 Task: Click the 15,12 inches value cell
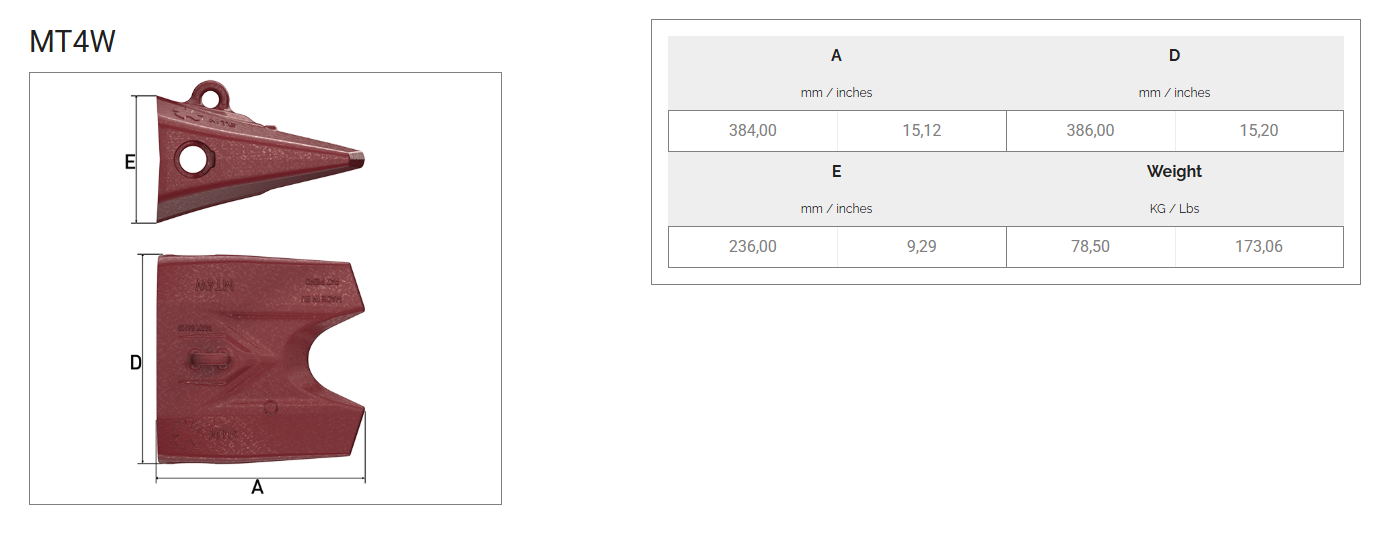coord(921,131)
